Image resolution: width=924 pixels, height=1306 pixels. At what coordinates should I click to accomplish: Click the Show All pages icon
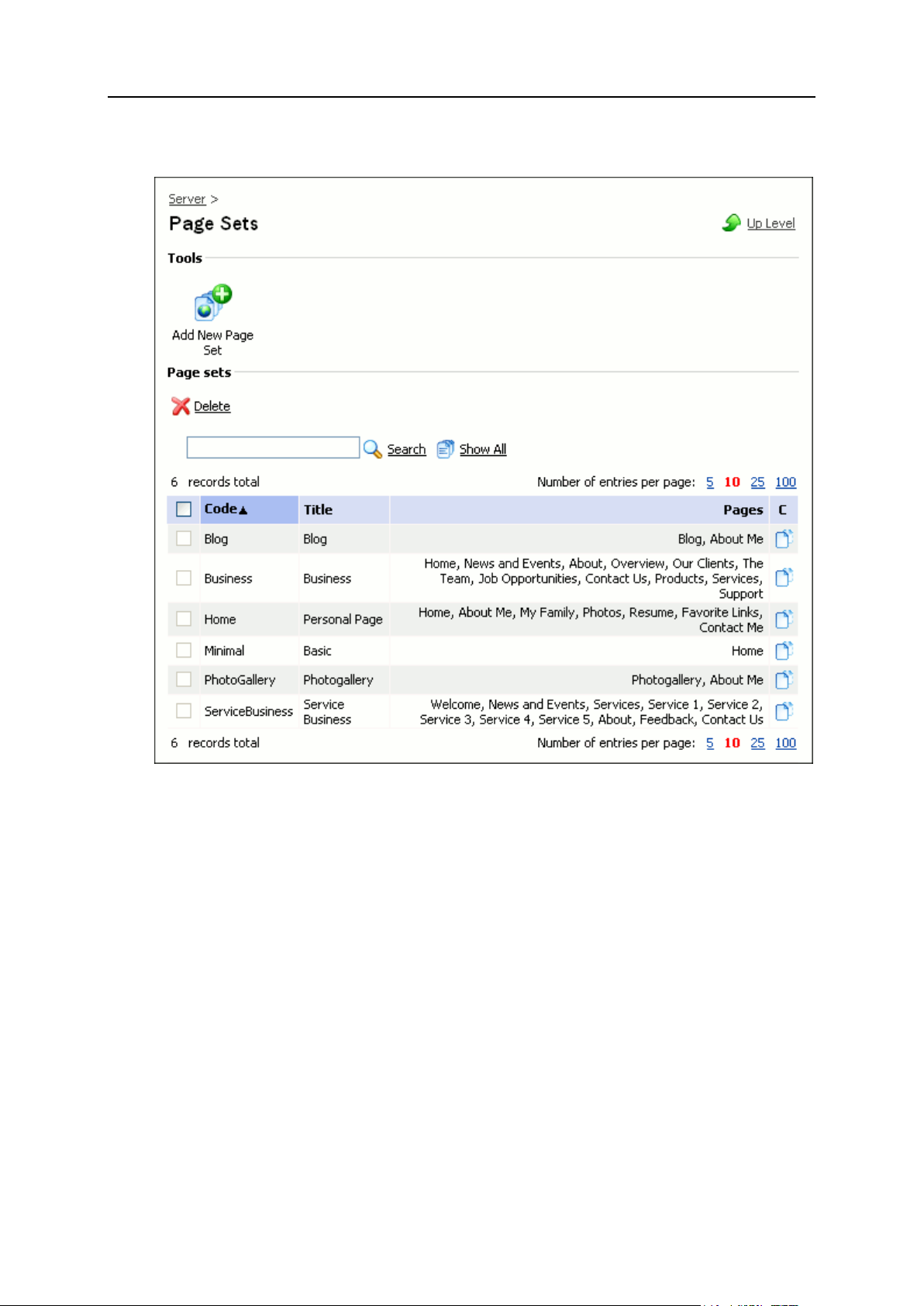pyautogui.click(x=445, y=449)
